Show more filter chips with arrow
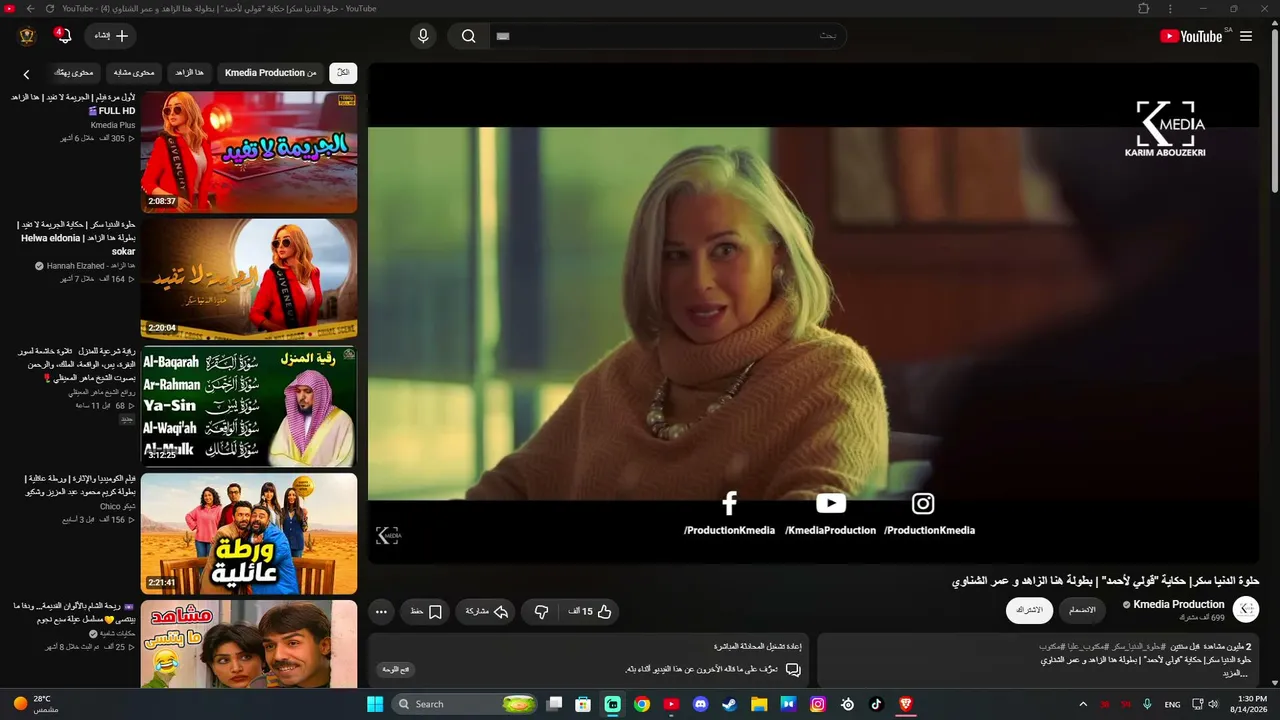The image size is (1280, 720). (x=27, y=74)
